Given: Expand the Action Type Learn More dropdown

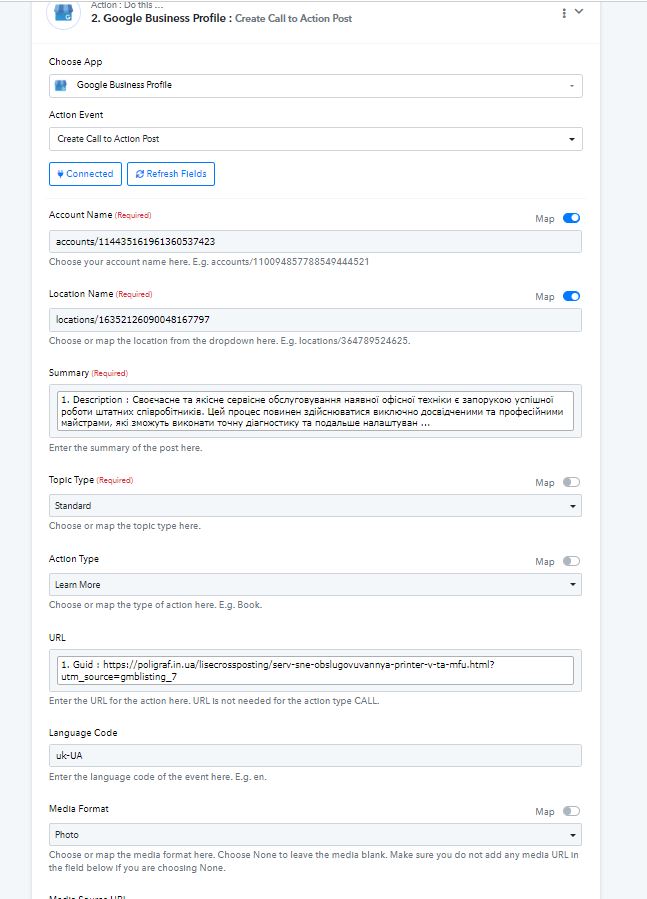Looking at the screenshot, I should tap(315, 585).
